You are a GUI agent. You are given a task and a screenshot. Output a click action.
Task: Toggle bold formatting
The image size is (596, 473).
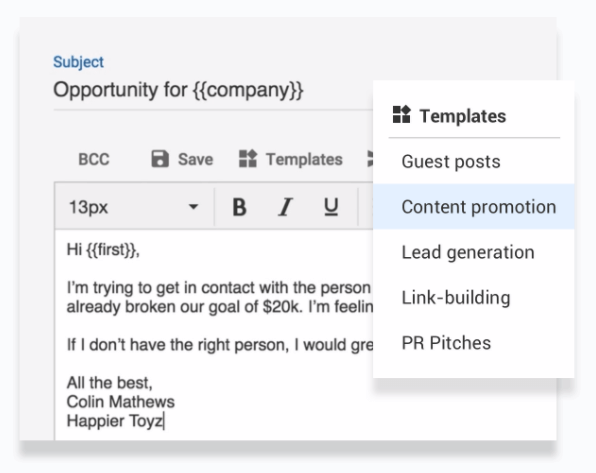(x=239, y=207)
